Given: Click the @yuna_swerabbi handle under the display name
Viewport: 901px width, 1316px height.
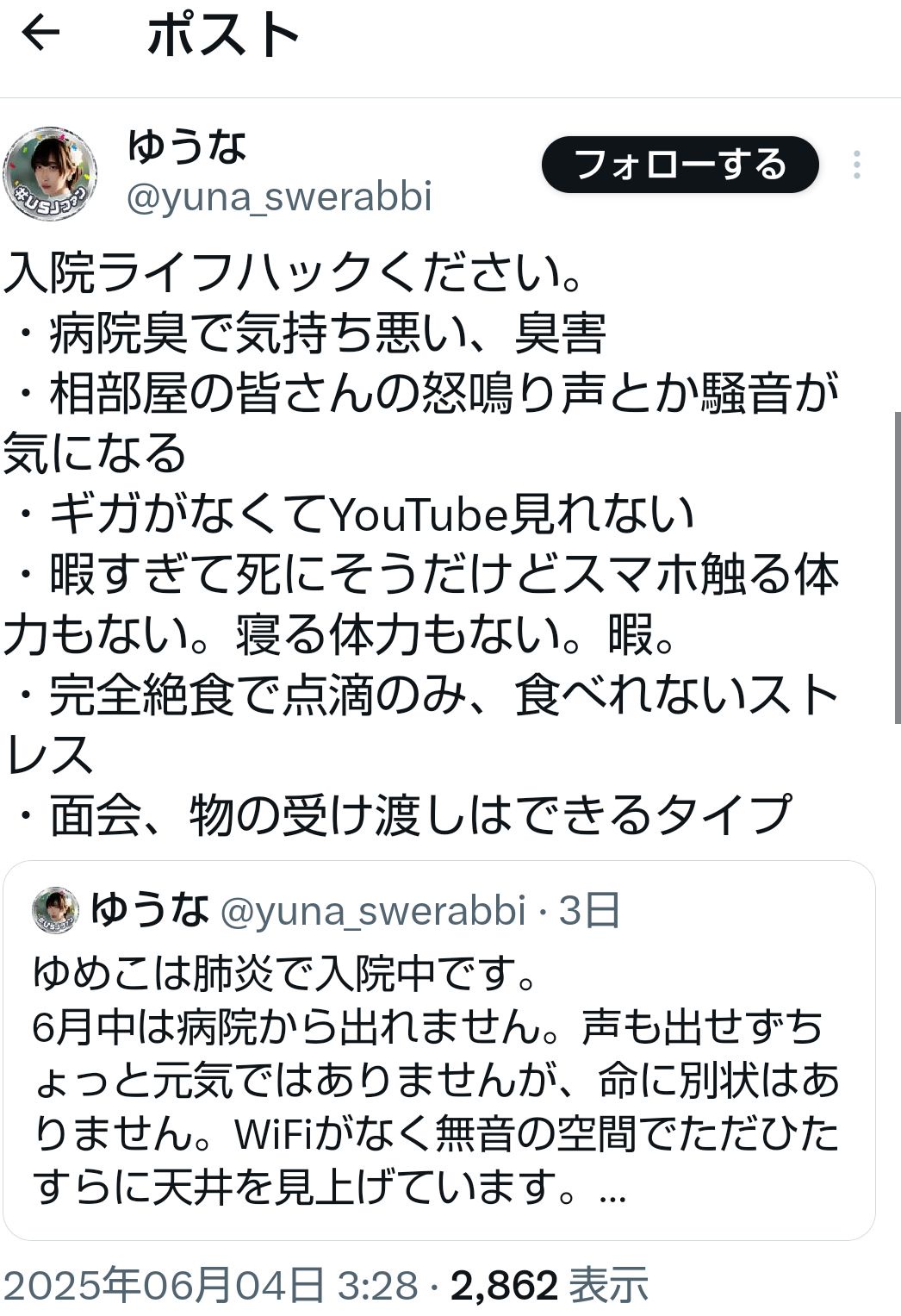Looking at the screenshot, I should pos(279,197).
